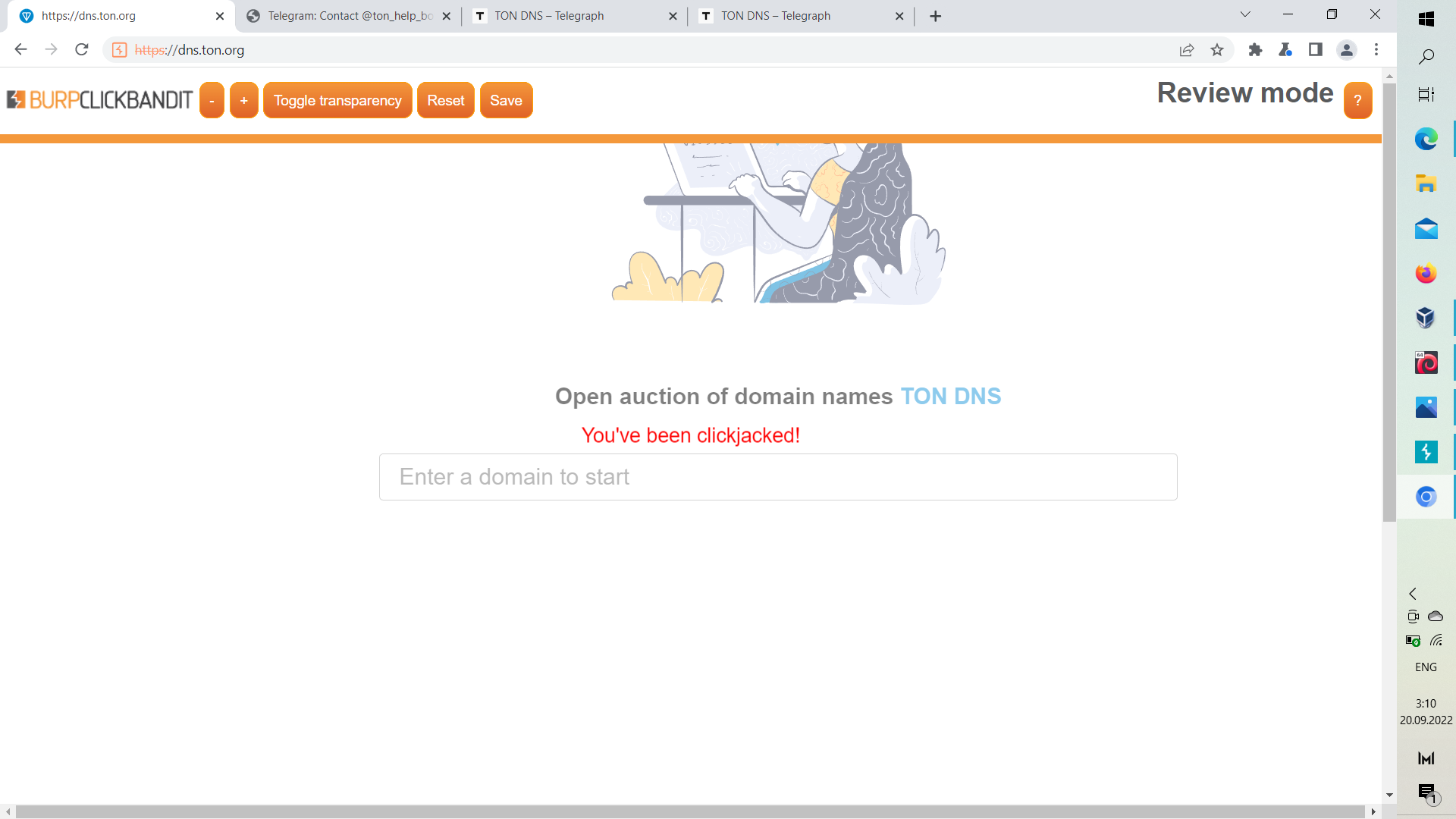
Task: Bookmark this page with the star icon
Action: coord(1217,50)
